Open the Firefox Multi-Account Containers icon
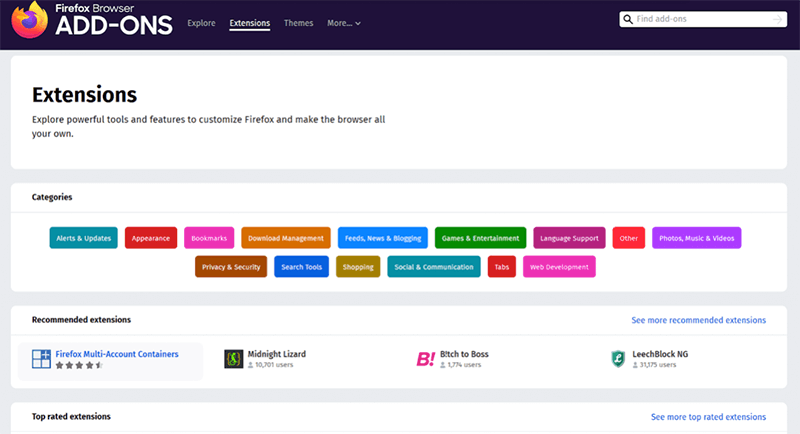 tap(41, 359)
